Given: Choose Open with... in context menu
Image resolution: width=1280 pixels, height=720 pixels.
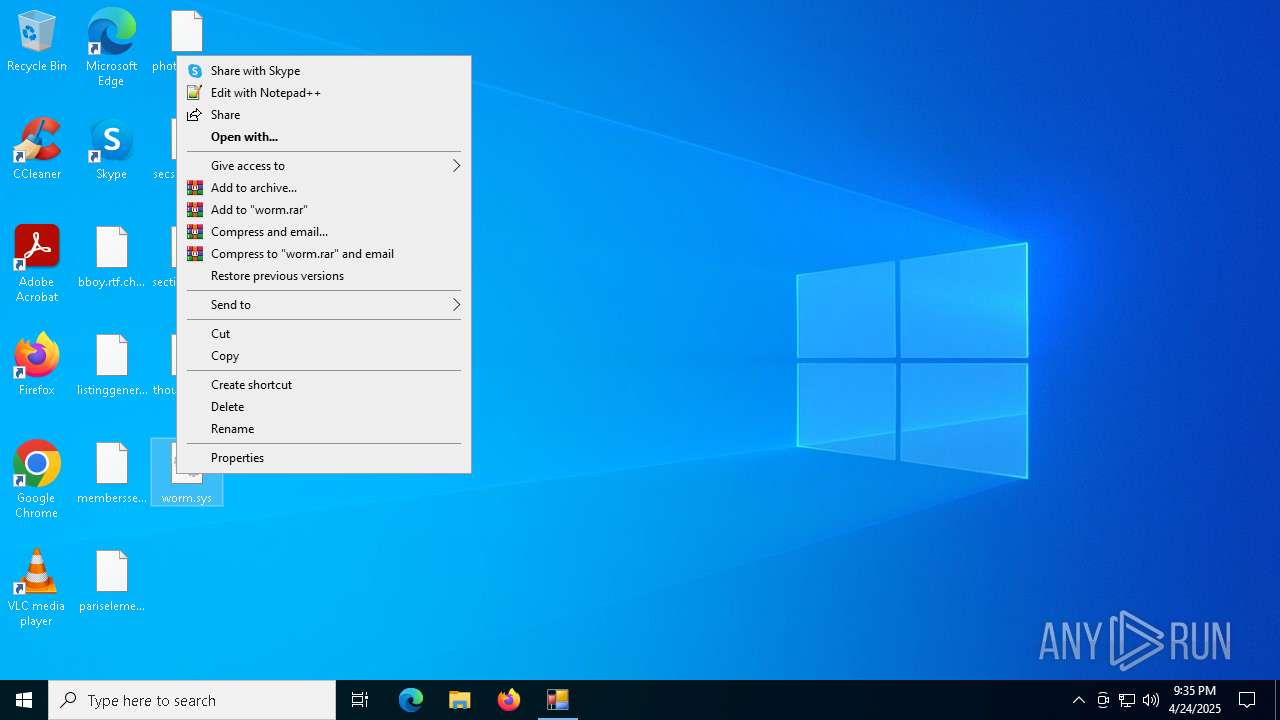Looking at the screenshot, I should (x=324, y=137).
